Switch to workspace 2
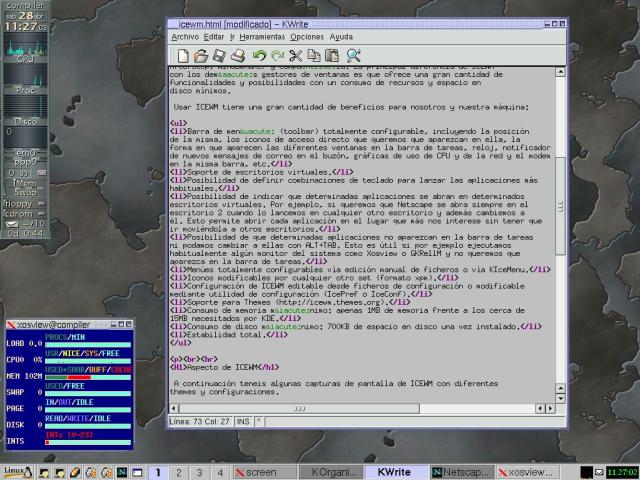640x480 pixels. coord(178,473)
